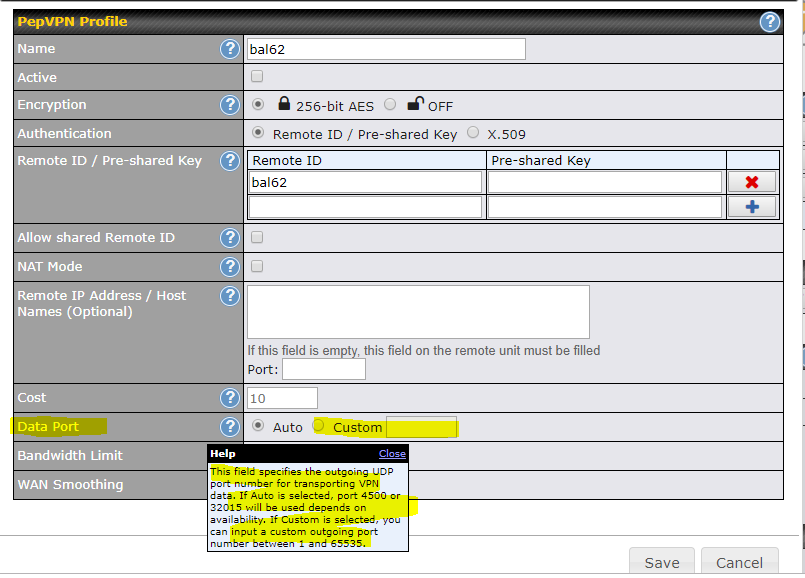Viewport: 805px width, 578px height.
Task: Click help icon for Cost field
Action: [230, 398]
